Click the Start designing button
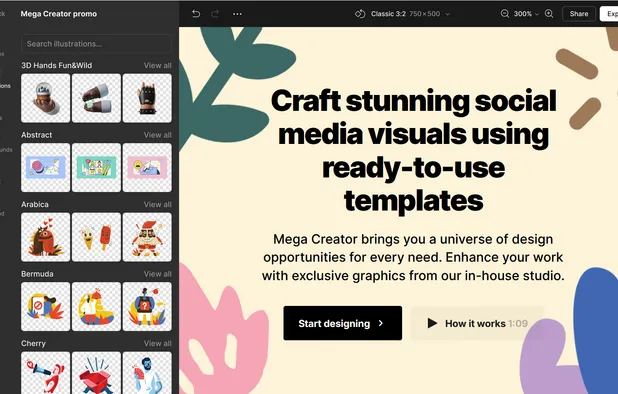The image size is (618, 394). pos(343,323)
